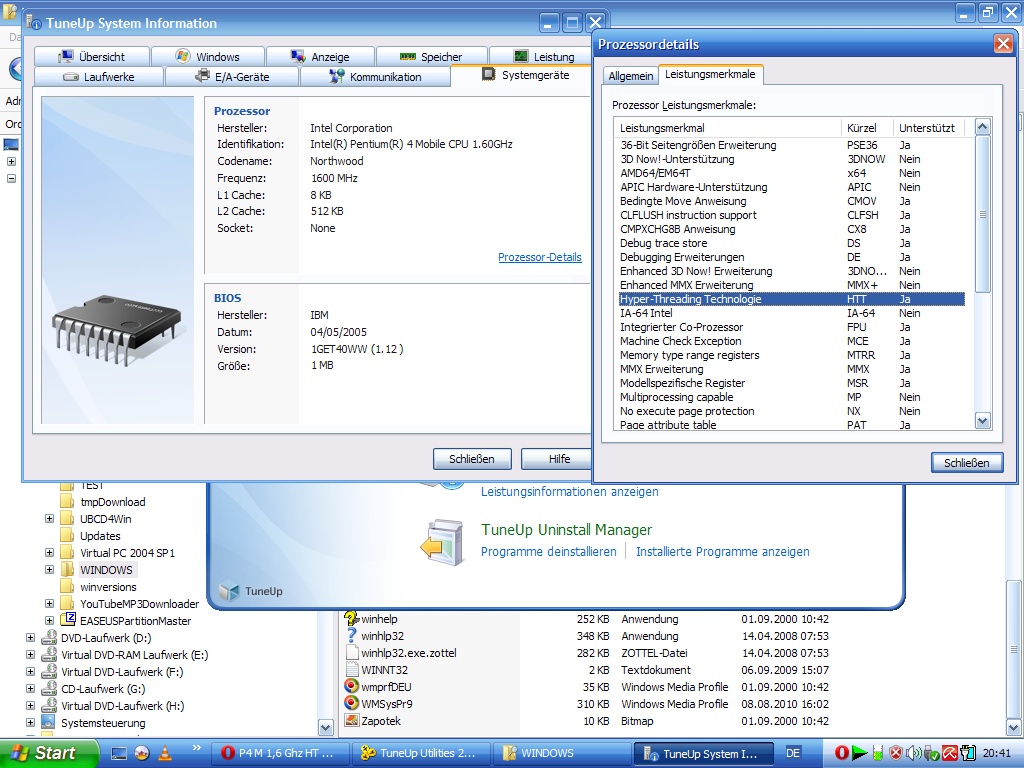
Task: Click the VLC cone quick launch icon
Action: (x=163, y=753)
